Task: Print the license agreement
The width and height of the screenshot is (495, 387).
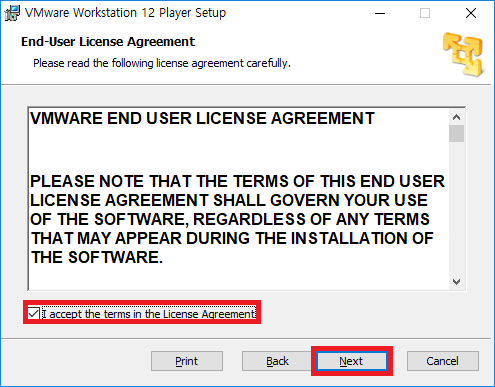Action: [187, 361]
